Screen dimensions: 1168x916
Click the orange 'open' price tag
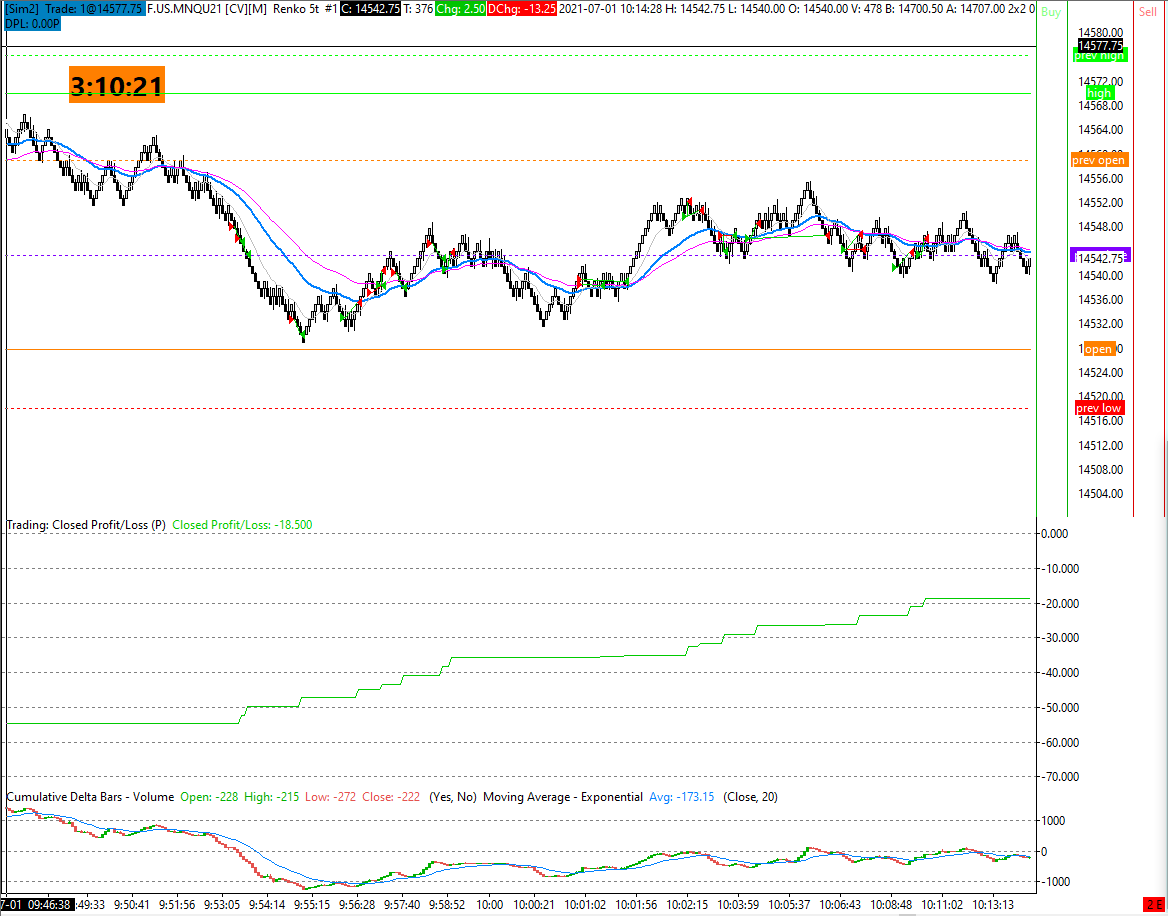coord(1098,349)
